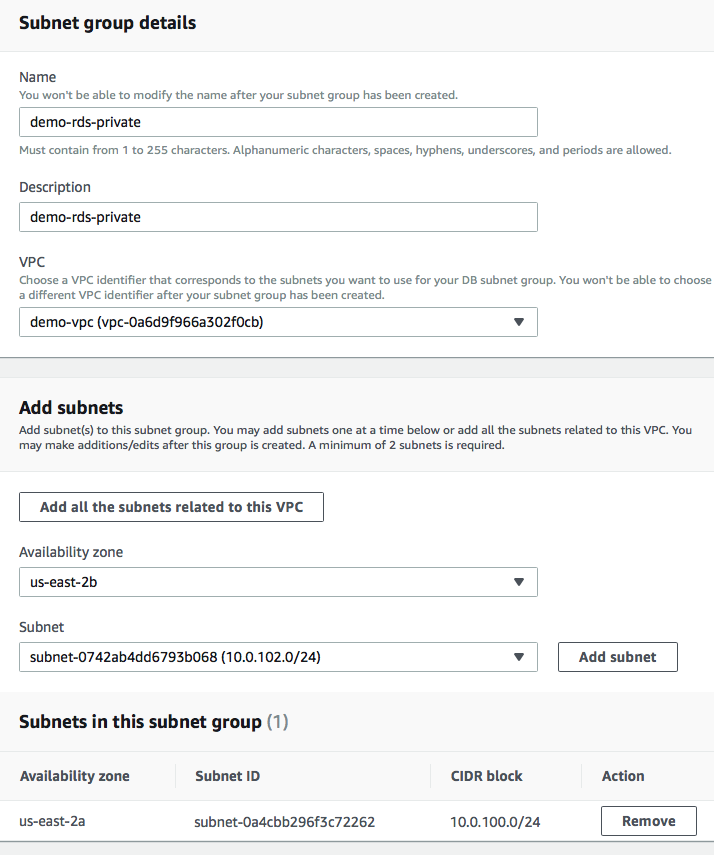
Task: Click the VPC dropdown arrow
Action: tap(518, 322)
